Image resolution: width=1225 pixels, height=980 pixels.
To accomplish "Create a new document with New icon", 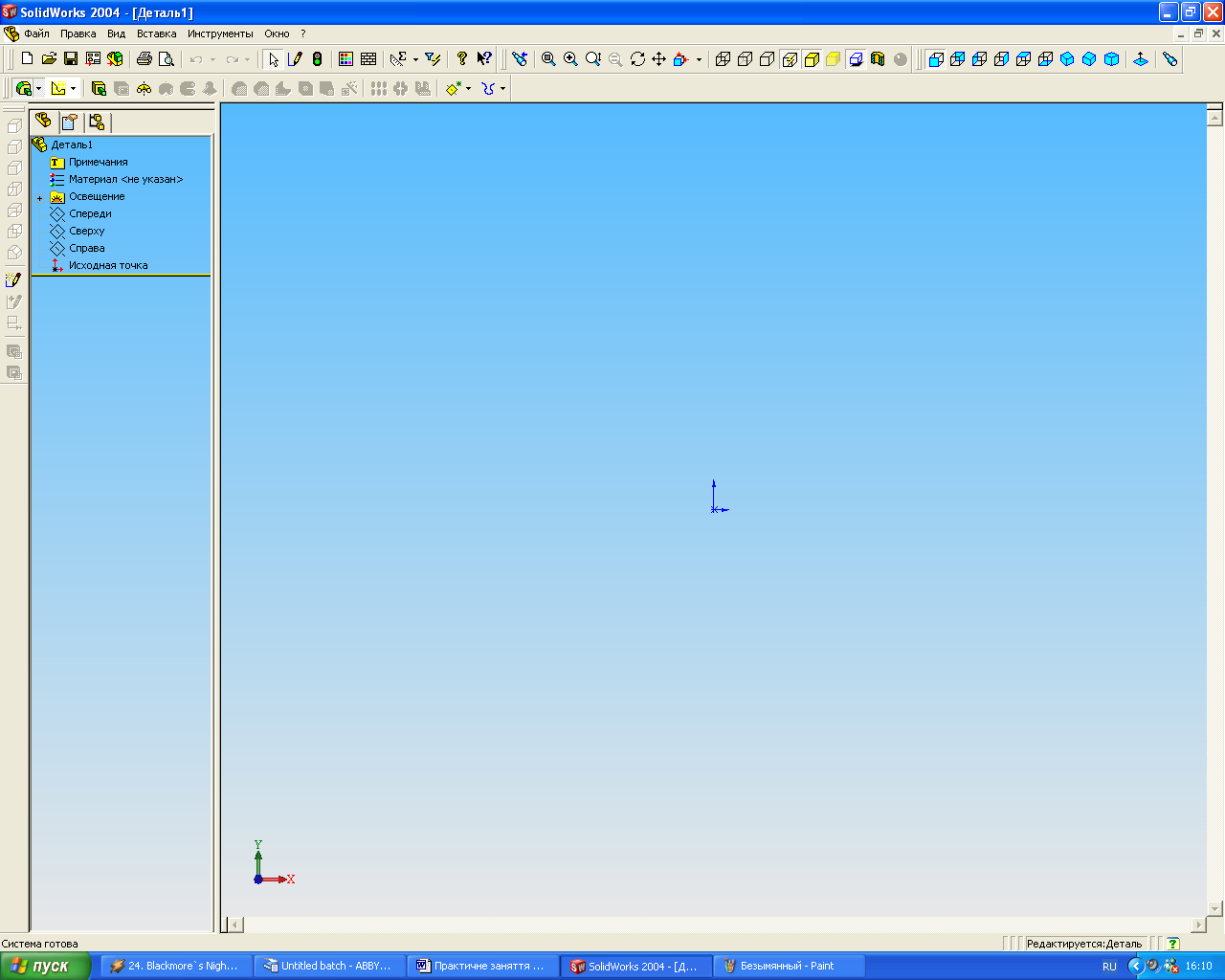I will (x=27, y=59).
